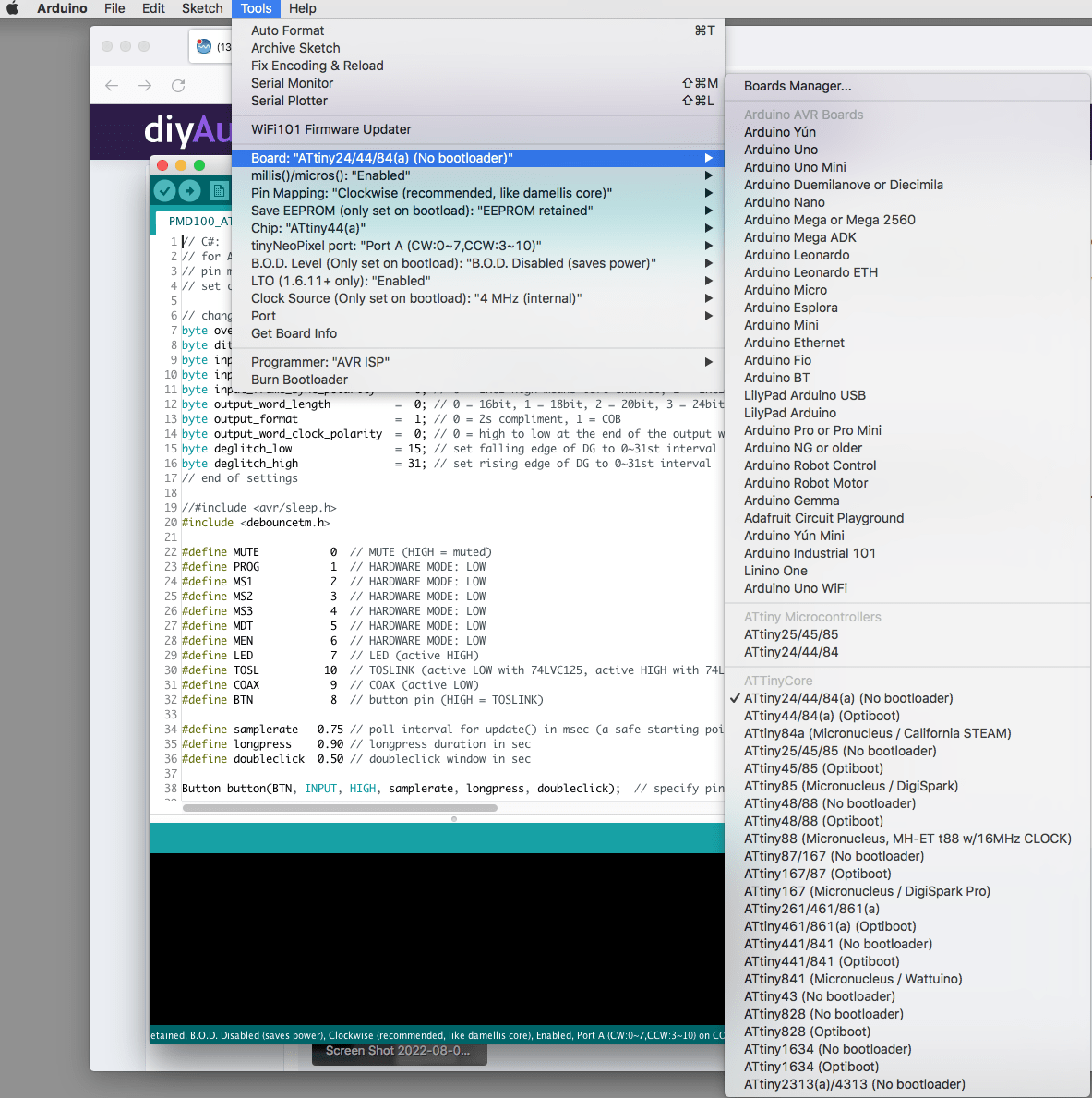1092x1098 pixels.
Task: Expand the Chip "ATtiny44(a)" submenu
Action: pyautogui.click(x=478, y=228)
